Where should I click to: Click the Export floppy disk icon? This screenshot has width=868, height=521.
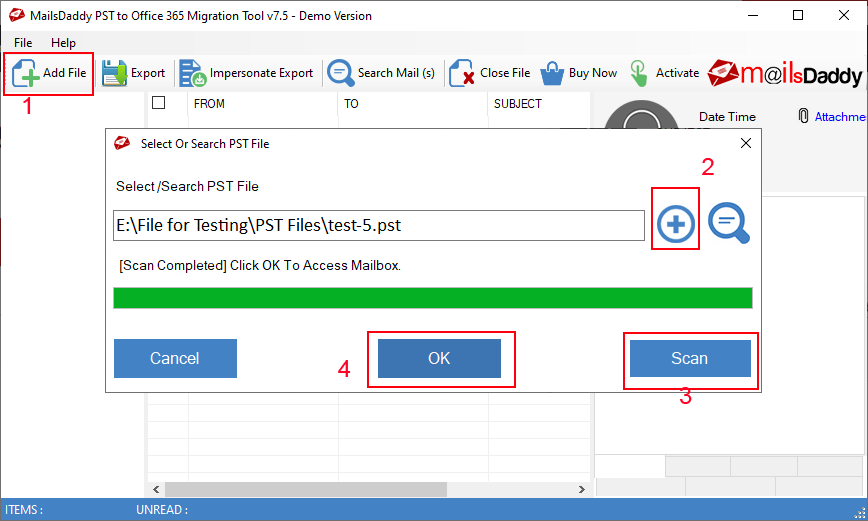pyautogui.click(x=115, y=73)
